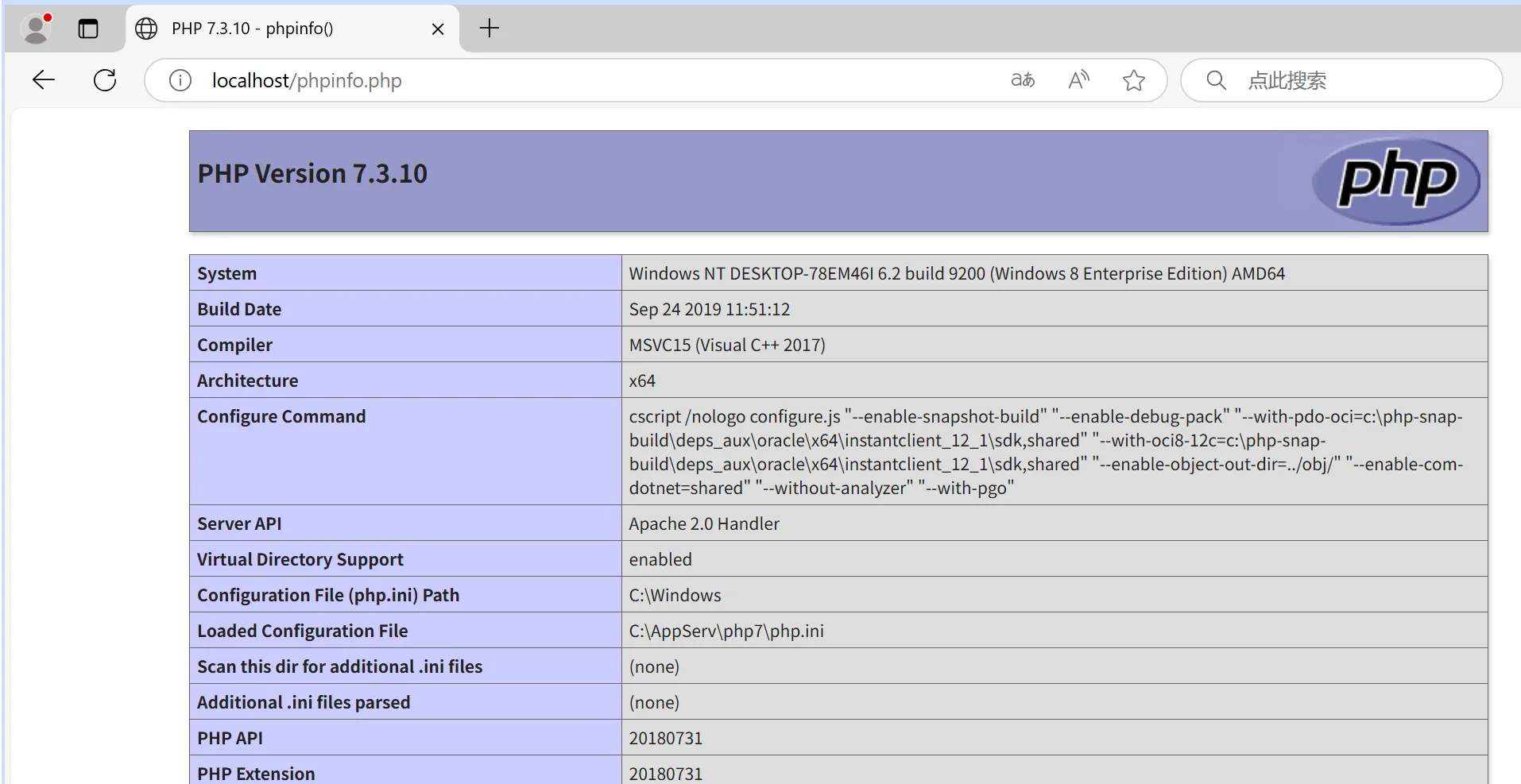Screen dimensions: 1521x784
Task: Click the Build Date label
Action: [239, 309]
